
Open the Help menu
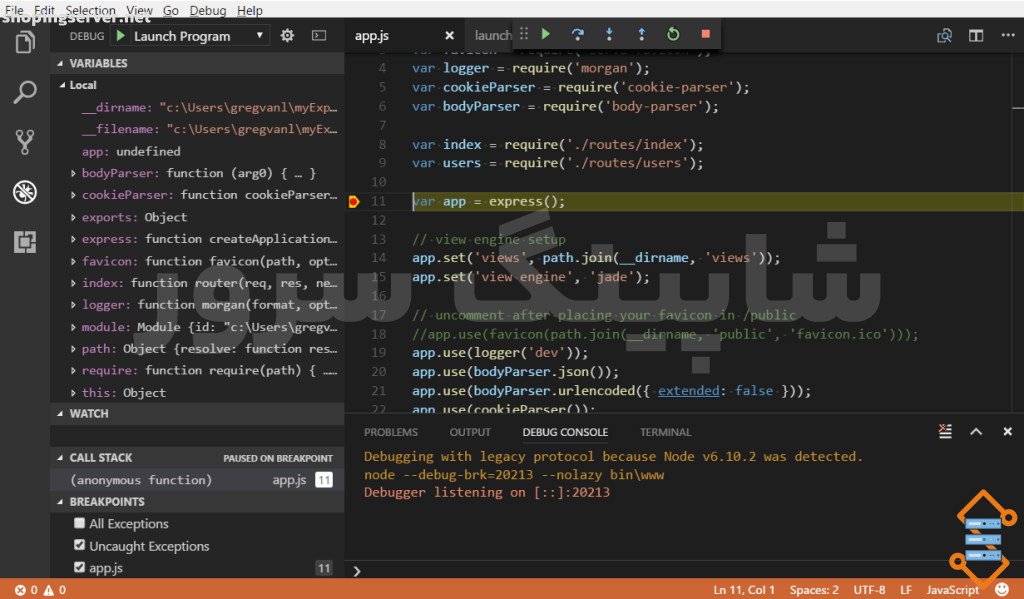(249, 10)
